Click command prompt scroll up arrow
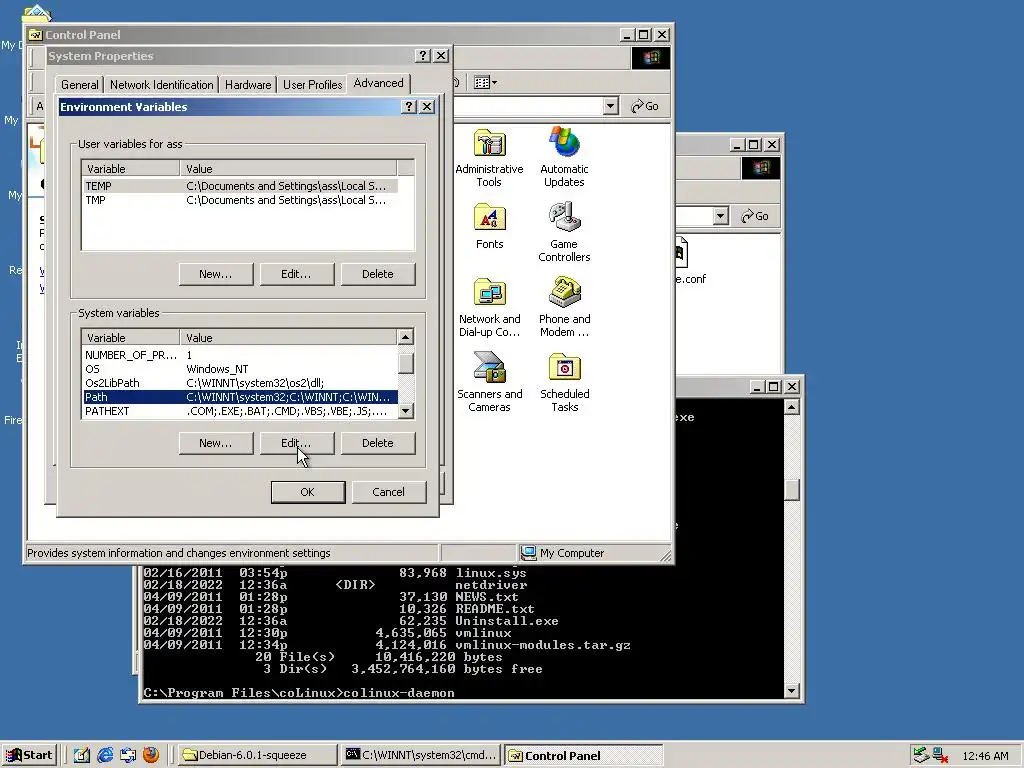The image size is (1024, 768). 792,408
